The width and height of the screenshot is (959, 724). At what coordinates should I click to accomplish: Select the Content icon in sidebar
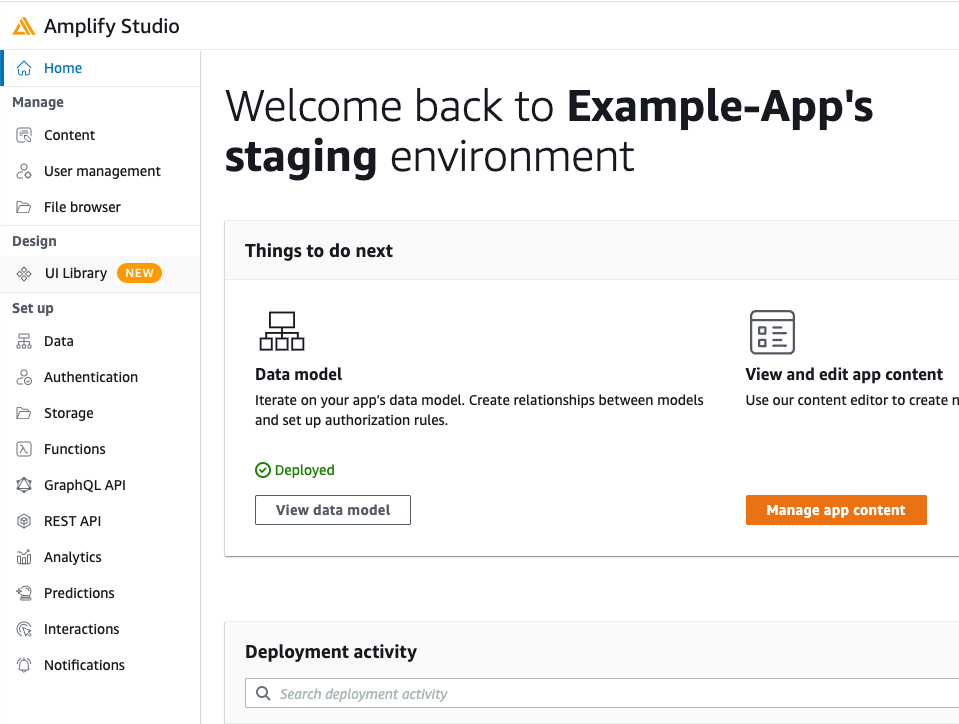[22, 135]
